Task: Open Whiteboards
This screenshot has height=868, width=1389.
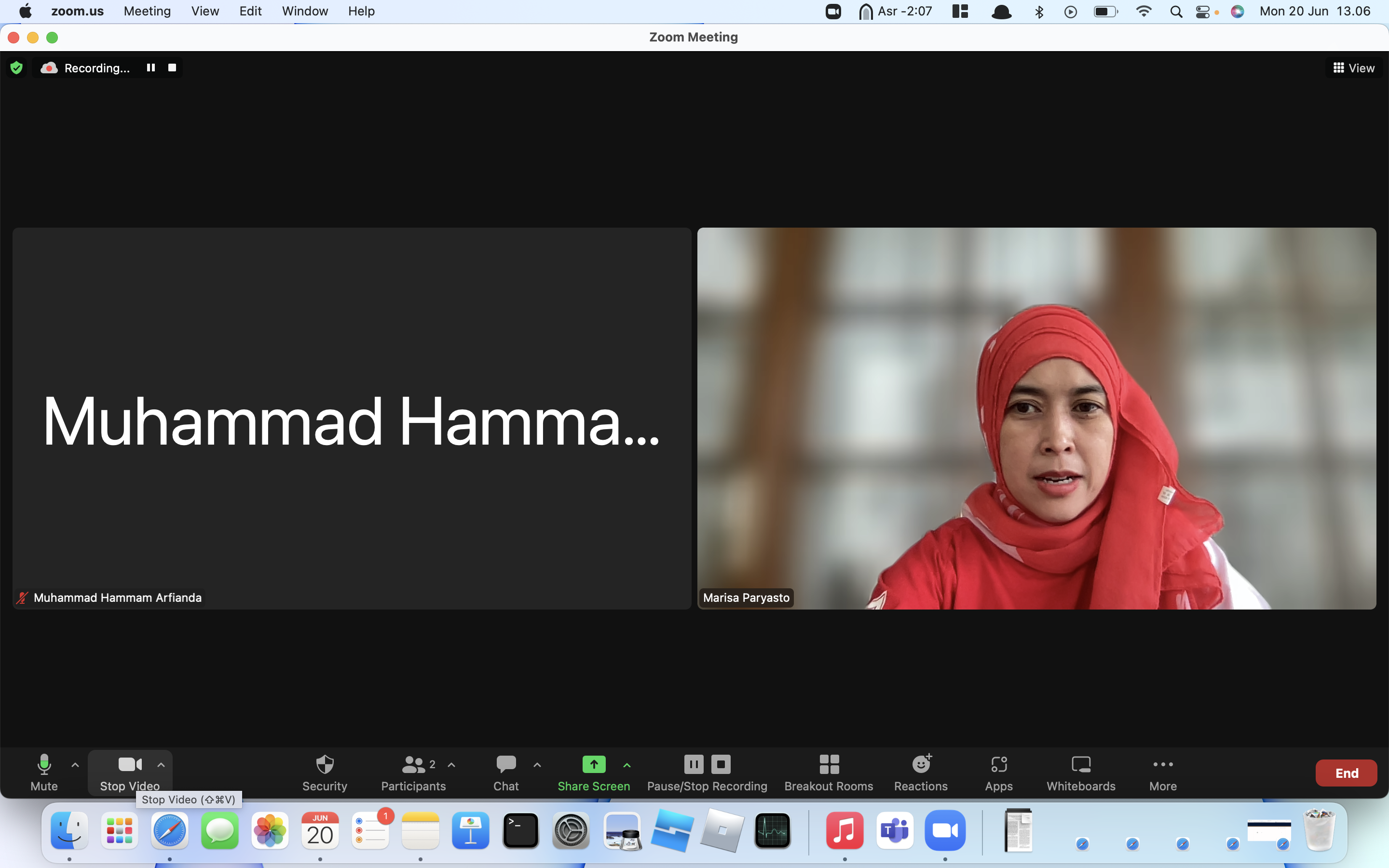Action: 1081,773
